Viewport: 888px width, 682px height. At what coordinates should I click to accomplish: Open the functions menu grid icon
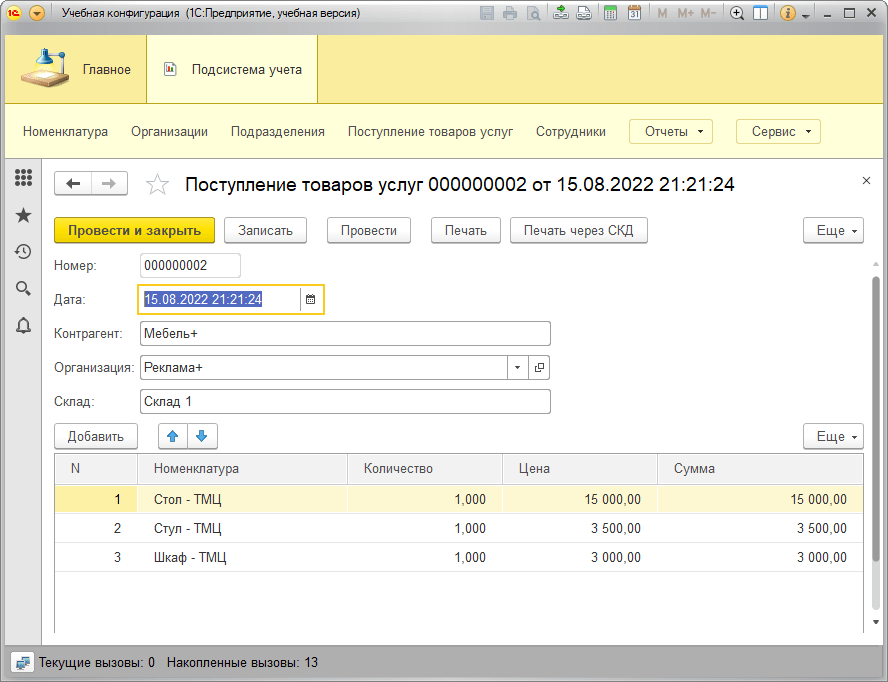[23, 178]
